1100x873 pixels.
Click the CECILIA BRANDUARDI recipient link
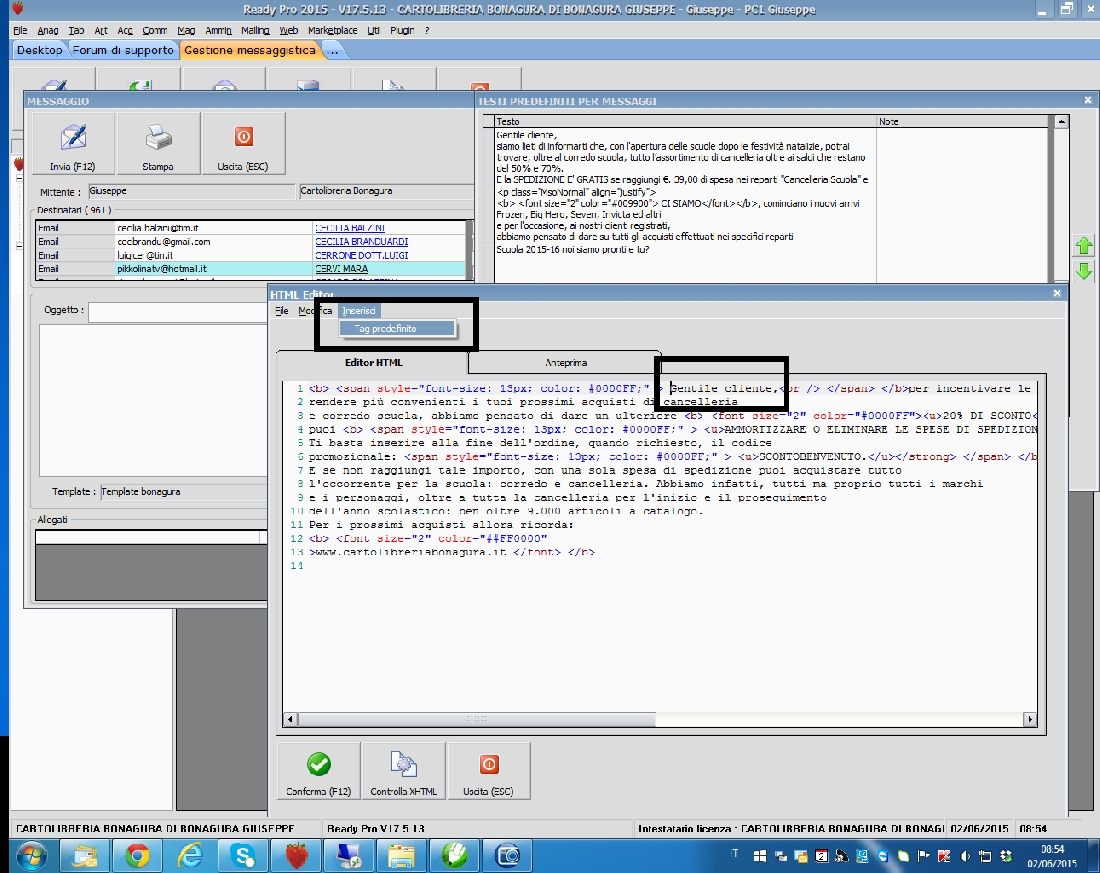coord(361,241)
